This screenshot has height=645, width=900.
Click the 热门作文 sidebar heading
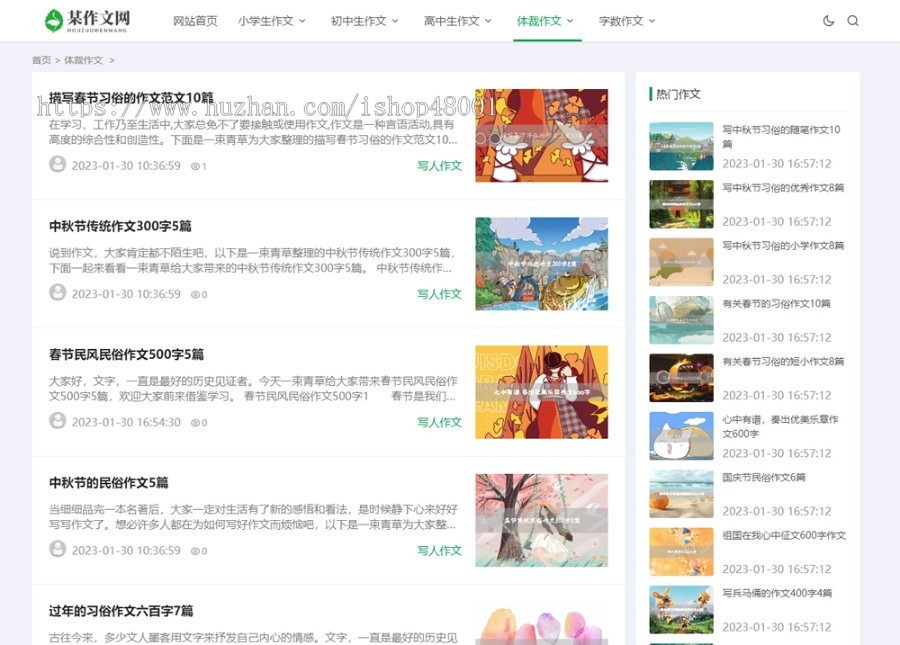pyautogui.click(x=678, y=94)
